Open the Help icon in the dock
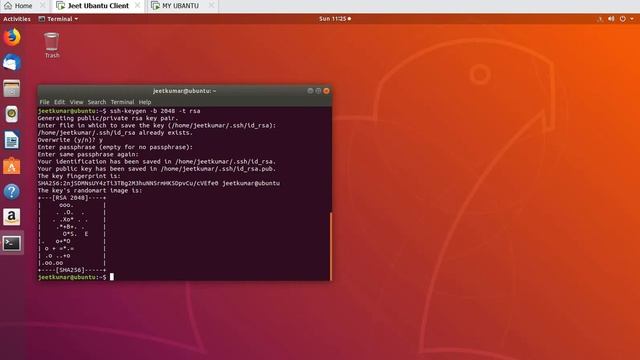Image resolution: width=640 pixels, height=360 pixels. coord(12,191)
